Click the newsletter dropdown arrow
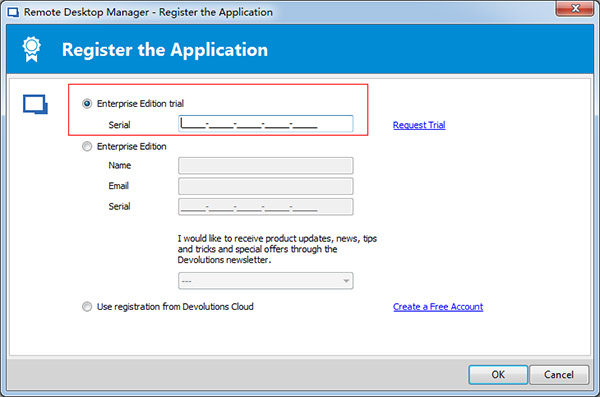The height and width of the screenshot is (397, 600). [x=346, y=281]
